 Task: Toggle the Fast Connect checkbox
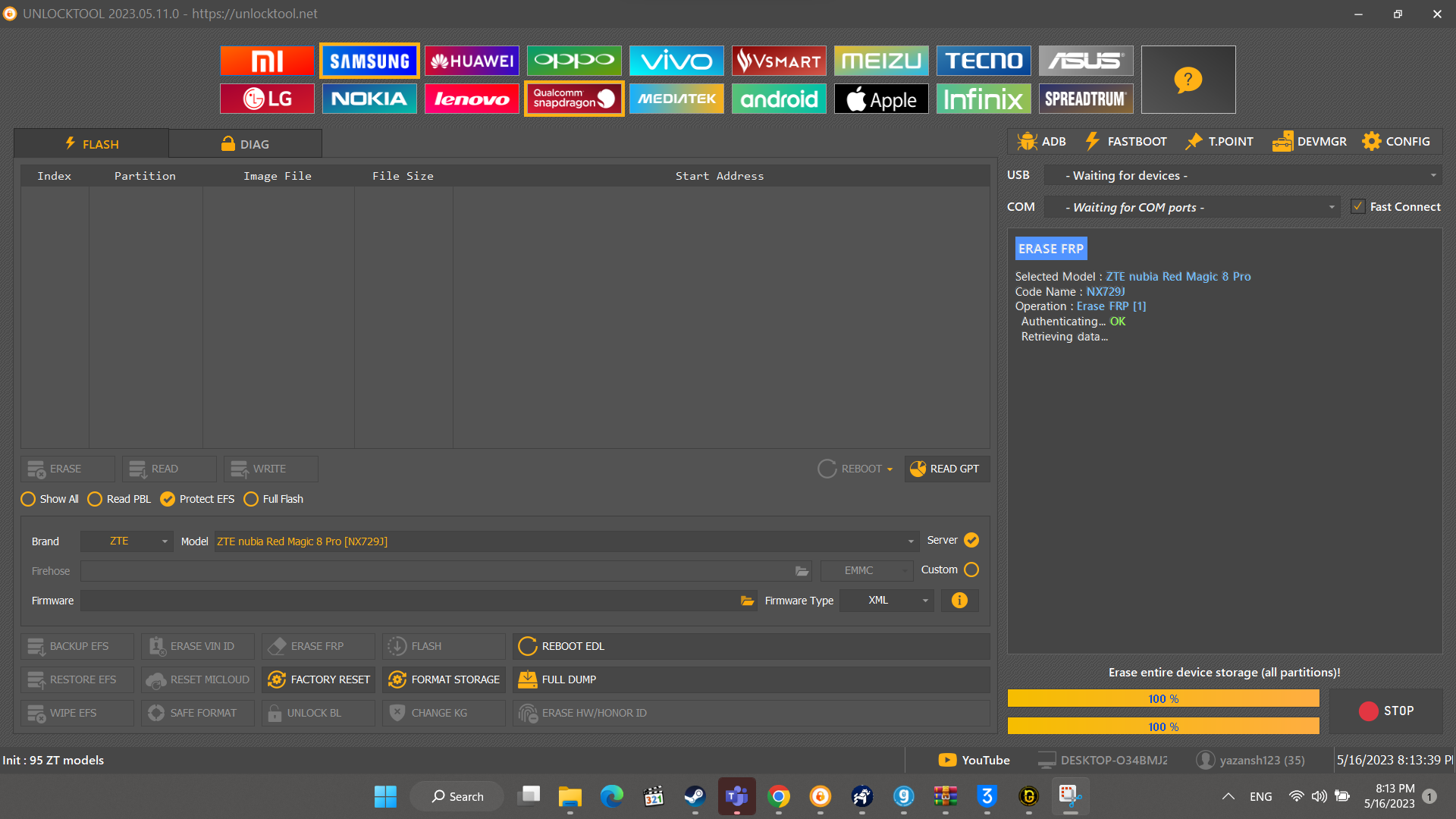tap(1358, 206)
